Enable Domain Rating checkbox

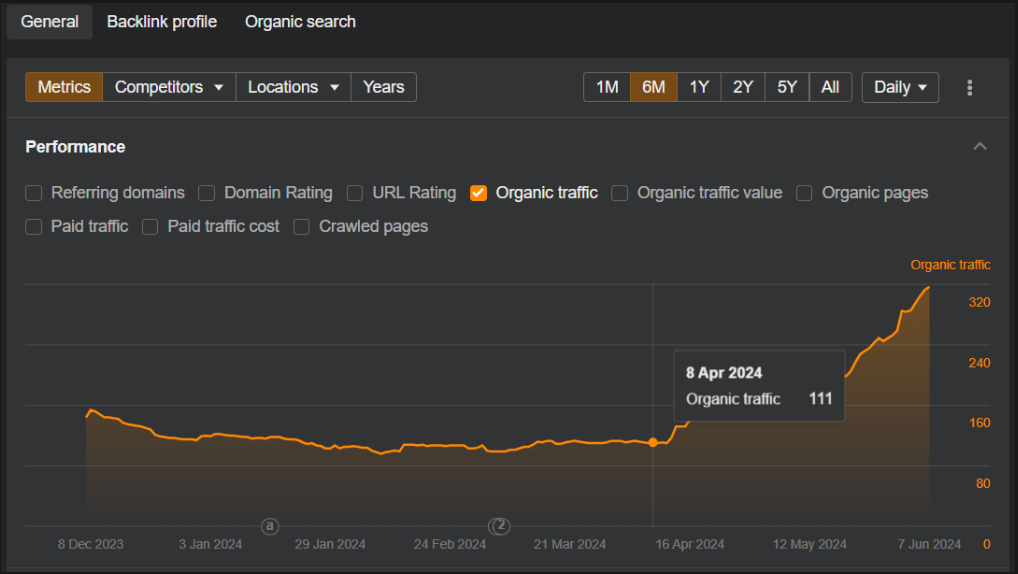tap(206, 193)
